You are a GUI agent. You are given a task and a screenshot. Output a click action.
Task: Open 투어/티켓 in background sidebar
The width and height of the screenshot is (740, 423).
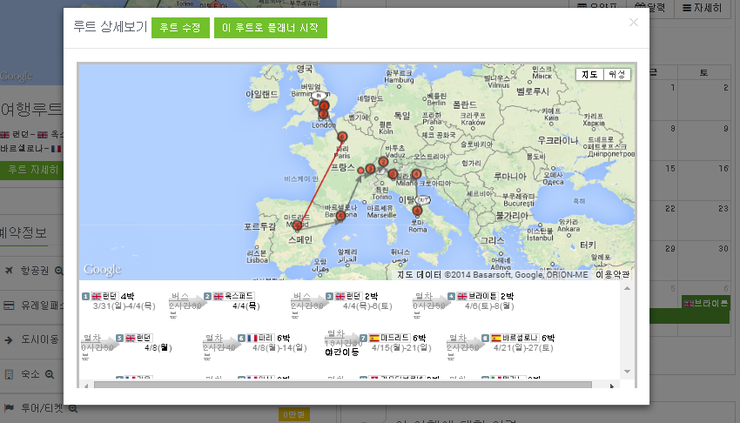(x=40, y=408)
